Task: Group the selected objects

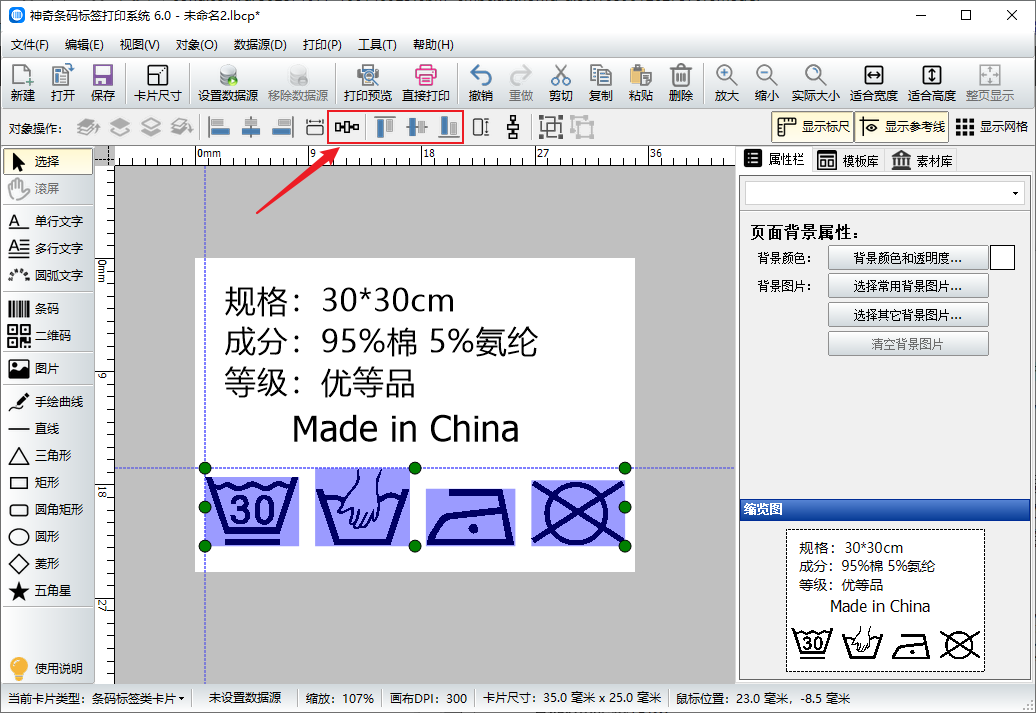Action: [550, 127]
